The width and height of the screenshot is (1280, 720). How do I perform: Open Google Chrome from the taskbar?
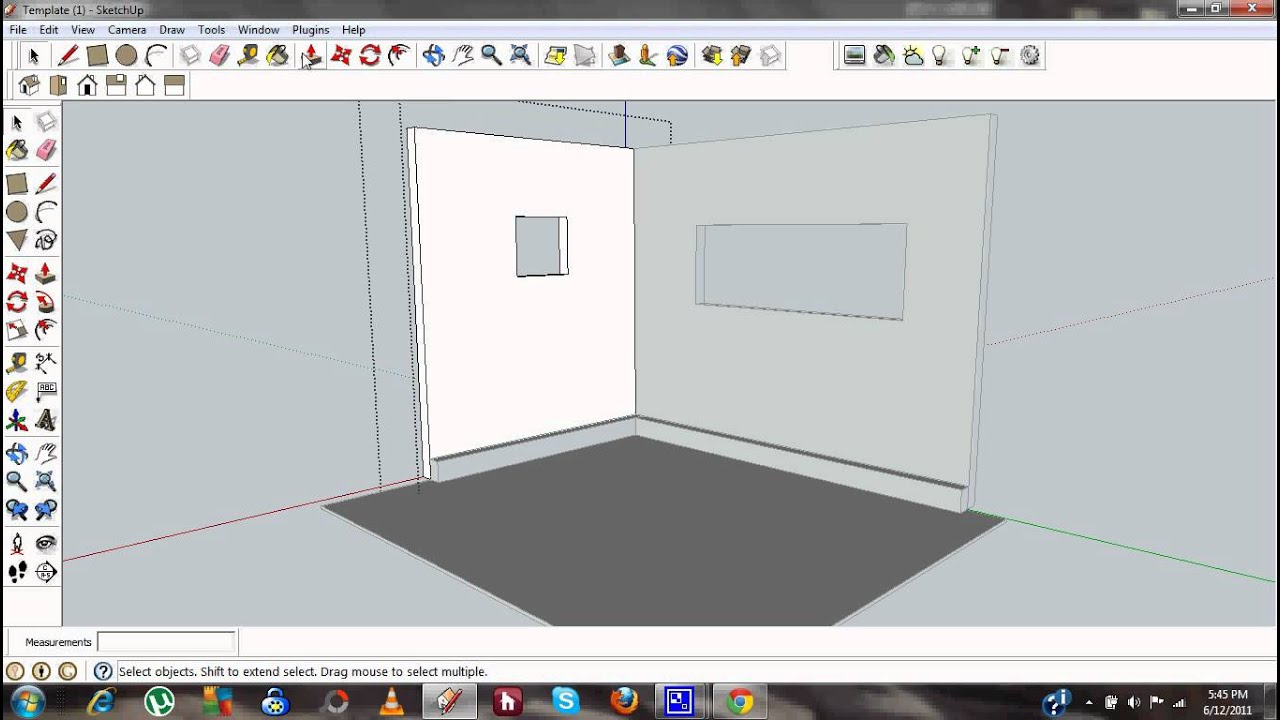[x=740, y=702]
